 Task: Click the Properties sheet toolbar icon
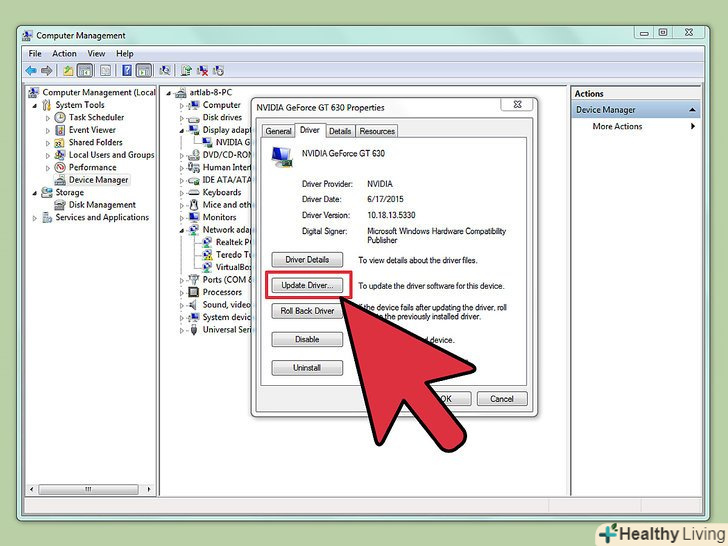pyautogui.click(x=106, y=71)
